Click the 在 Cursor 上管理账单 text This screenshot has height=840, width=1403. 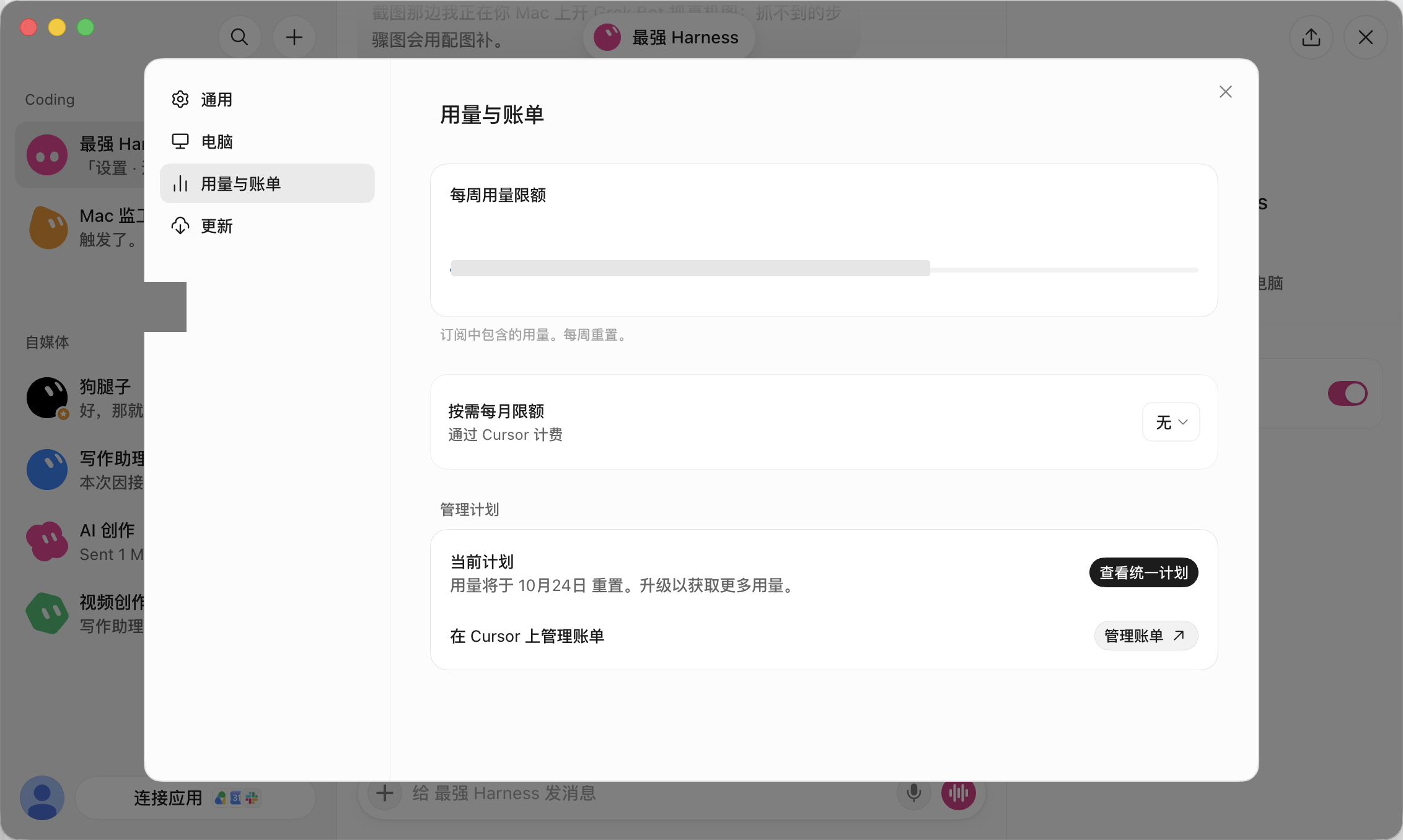[527, 636]
